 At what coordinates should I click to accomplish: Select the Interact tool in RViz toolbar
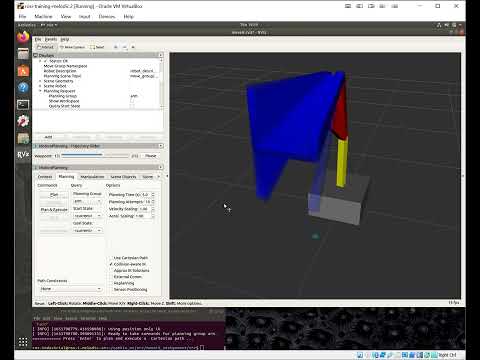tap(45, 47)
